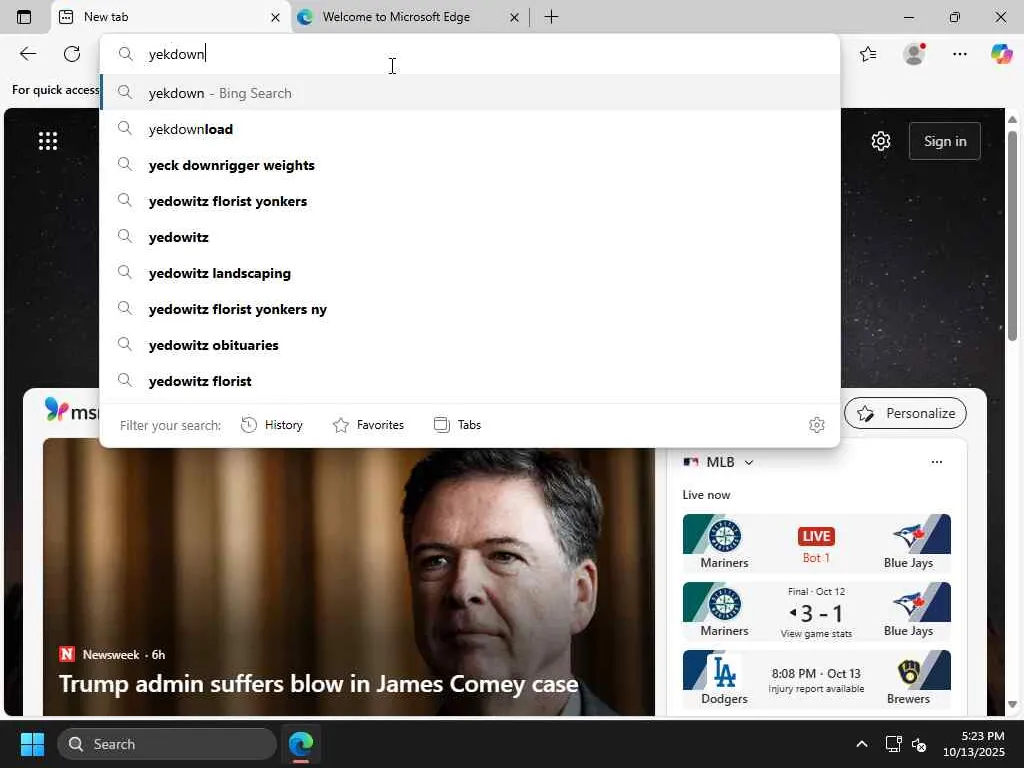This screenshot has width=1024, height=768.
Task: Open the taskbar clock 5:23 PM
Action: point(974,744)
